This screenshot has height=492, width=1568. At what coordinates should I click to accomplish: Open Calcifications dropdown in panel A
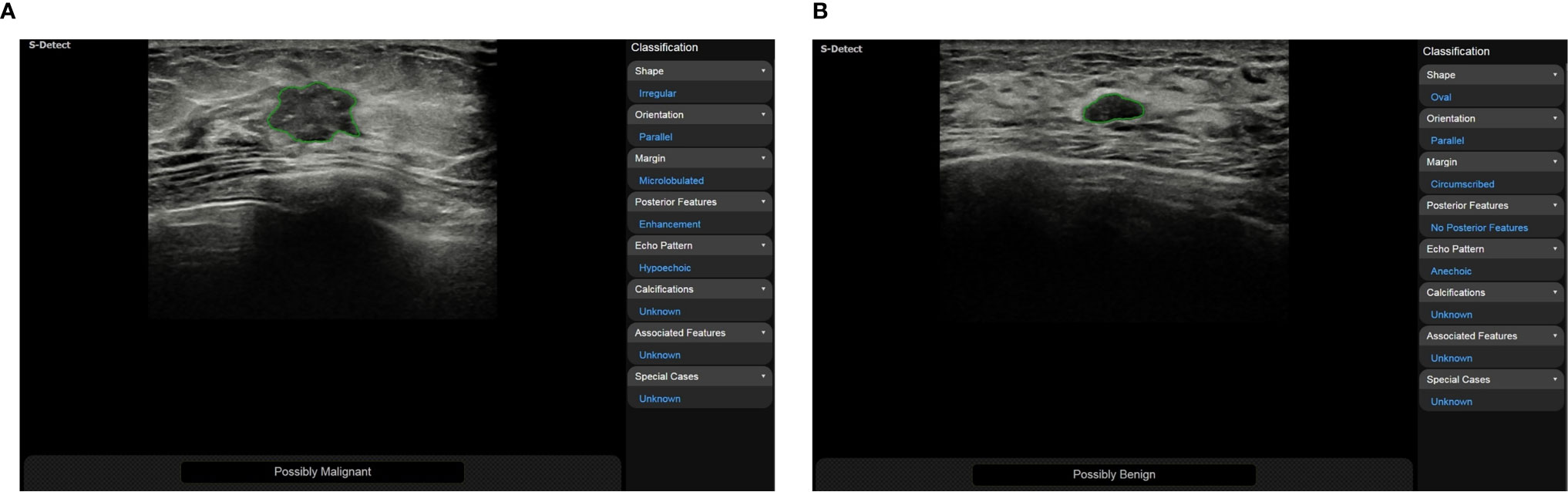point(699,289)
